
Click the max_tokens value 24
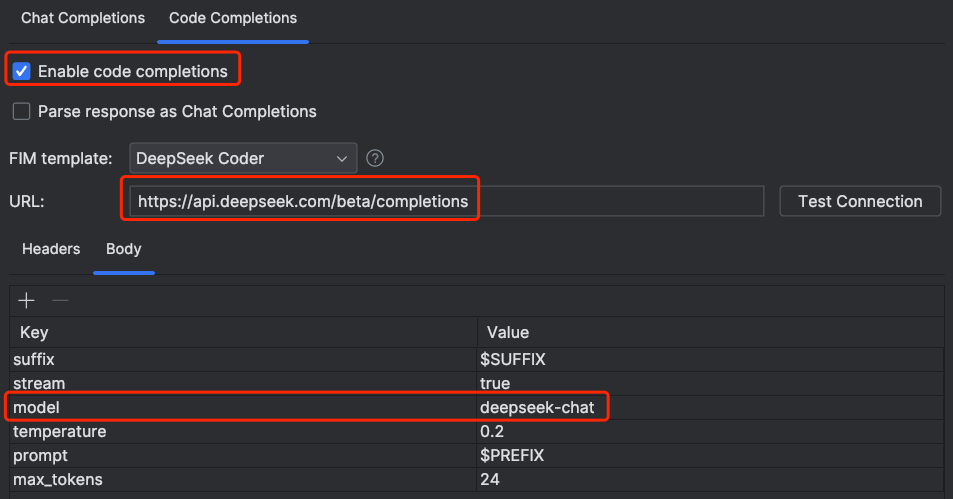point(490,480)
